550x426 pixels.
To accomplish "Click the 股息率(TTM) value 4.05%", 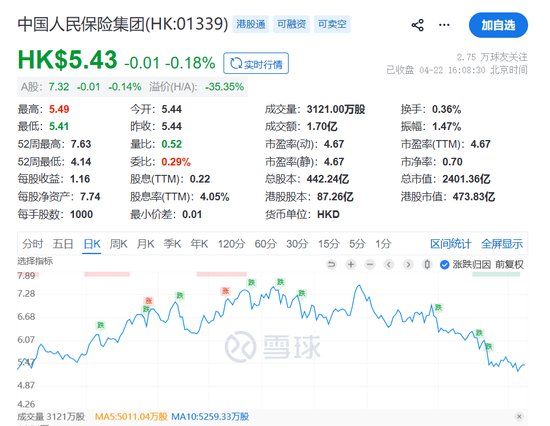I will tap(215, 197).
